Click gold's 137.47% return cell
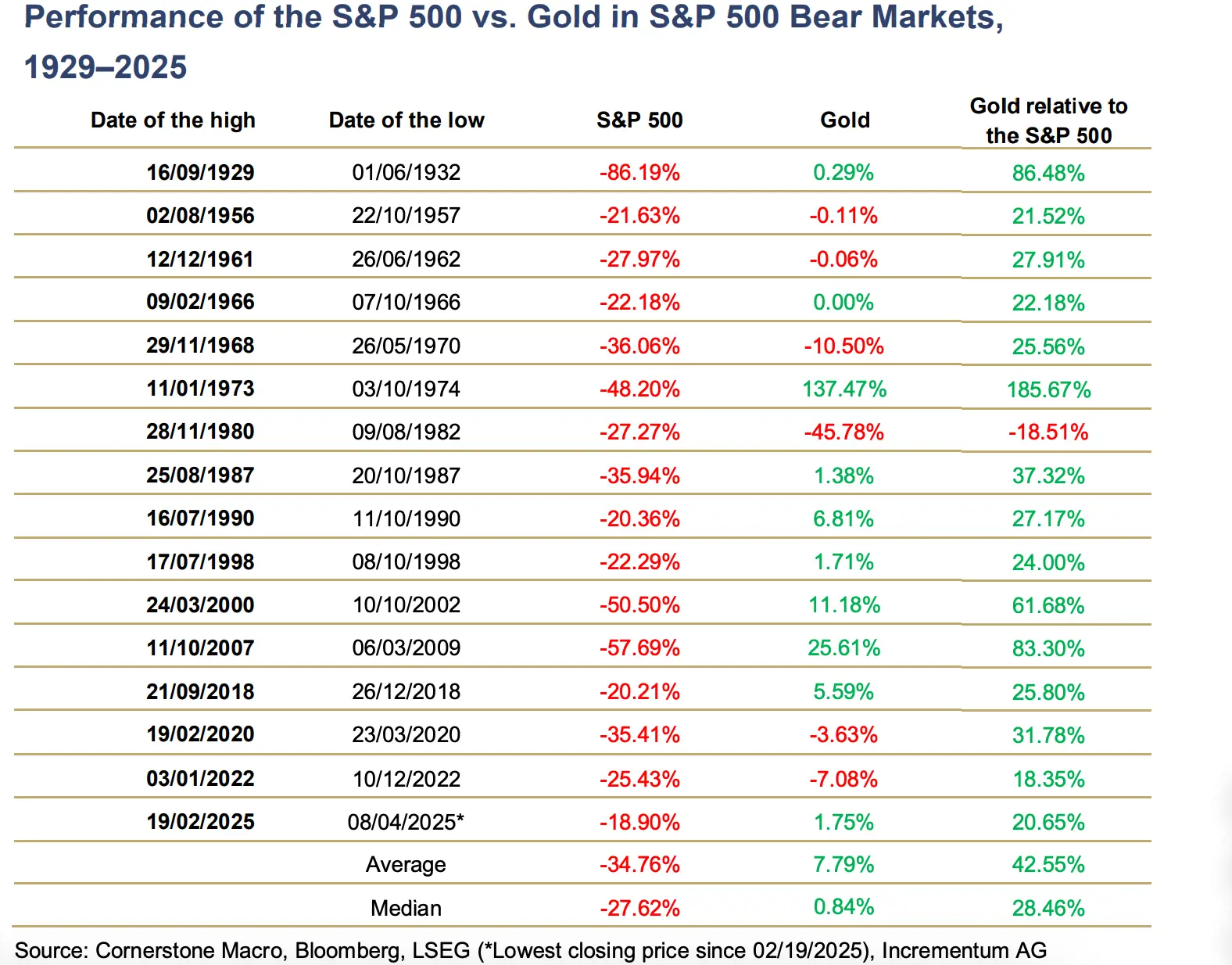This screenshot has height=965, width=1232. point(844,389)
